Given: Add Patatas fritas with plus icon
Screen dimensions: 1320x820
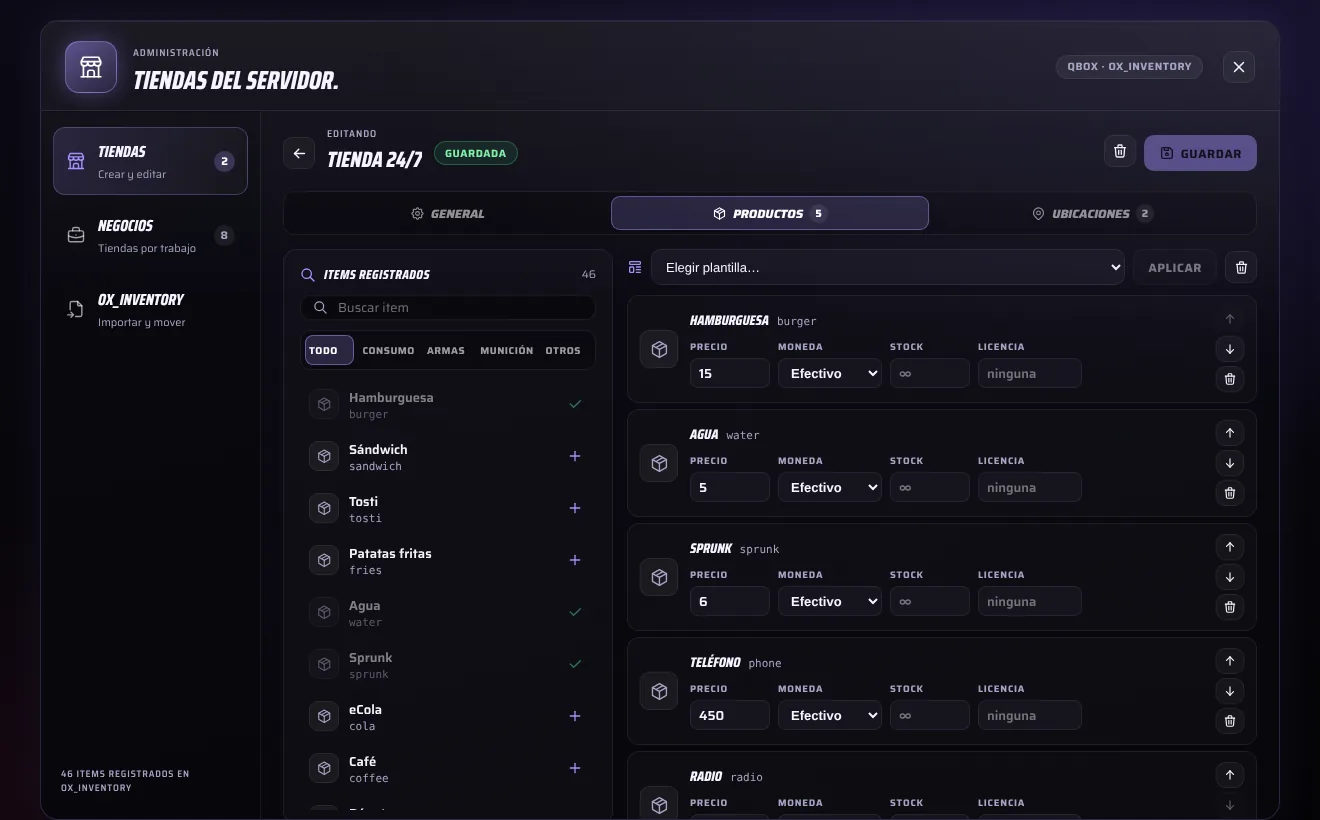Looking at the screenshot, I should coord(575,560).
